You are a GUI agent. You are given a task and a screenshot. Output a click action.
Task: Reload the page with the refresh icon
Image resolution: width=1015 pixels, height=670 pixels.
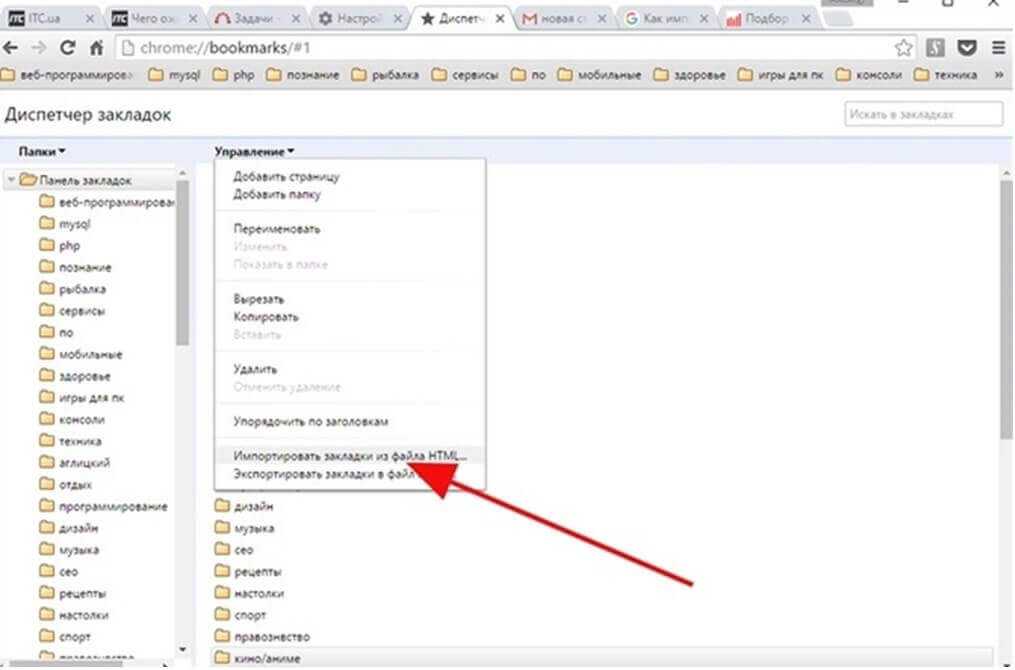click(x=67, y=47)
